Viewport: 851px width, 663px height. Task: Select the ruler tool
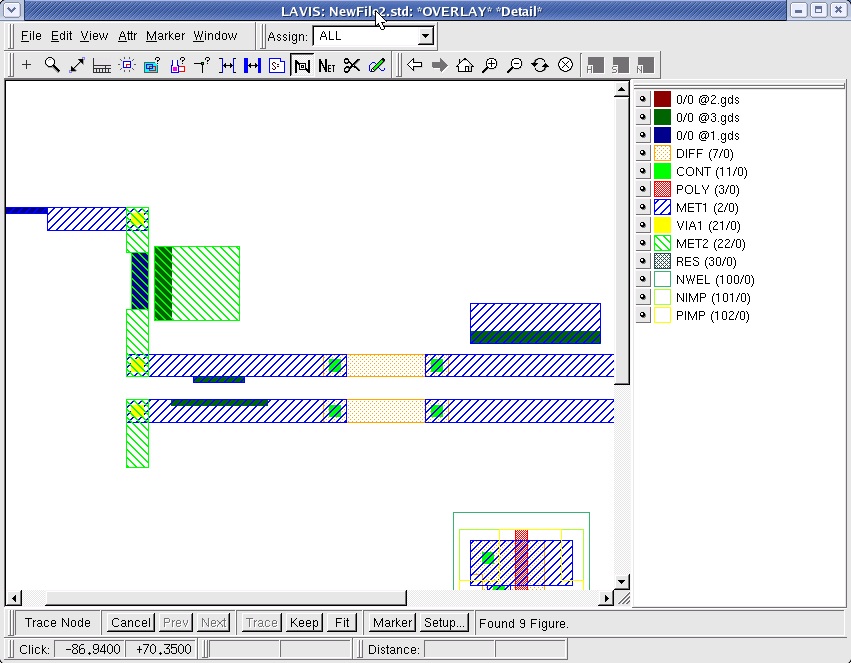101,66
